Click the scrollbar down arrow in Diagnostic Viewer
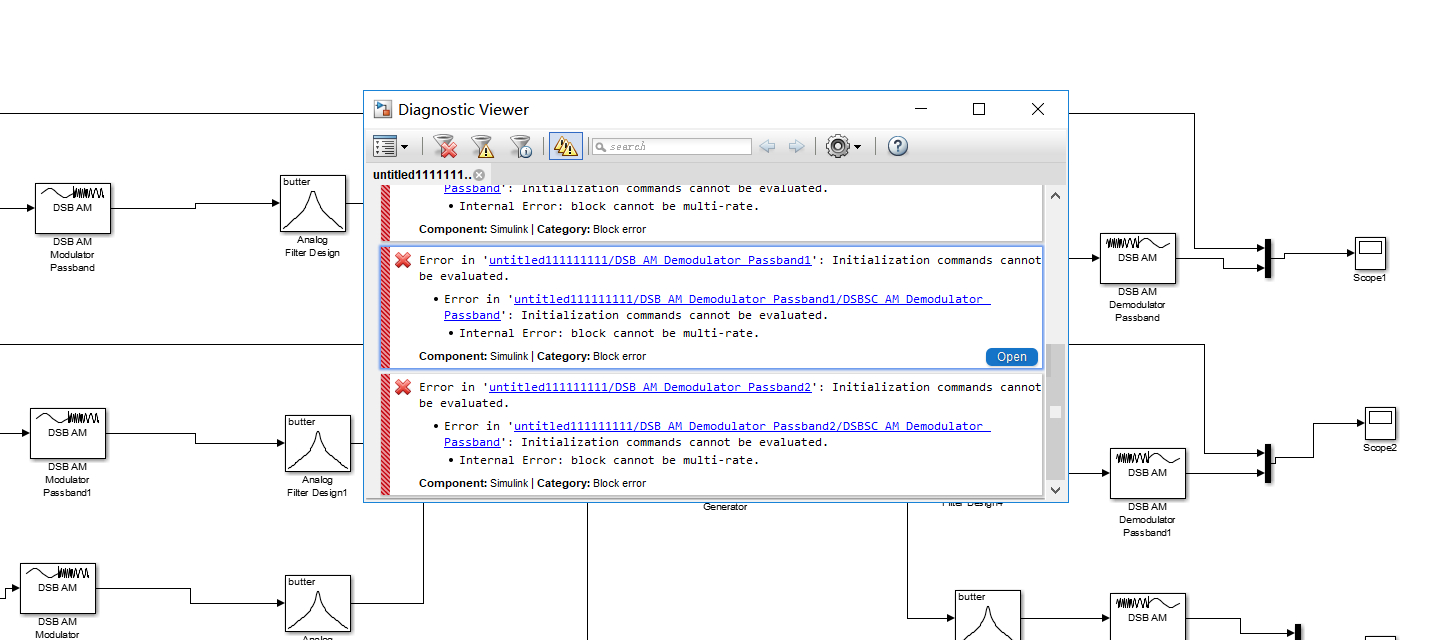This screenshot has width=1433, height=640. (1055, 490)
